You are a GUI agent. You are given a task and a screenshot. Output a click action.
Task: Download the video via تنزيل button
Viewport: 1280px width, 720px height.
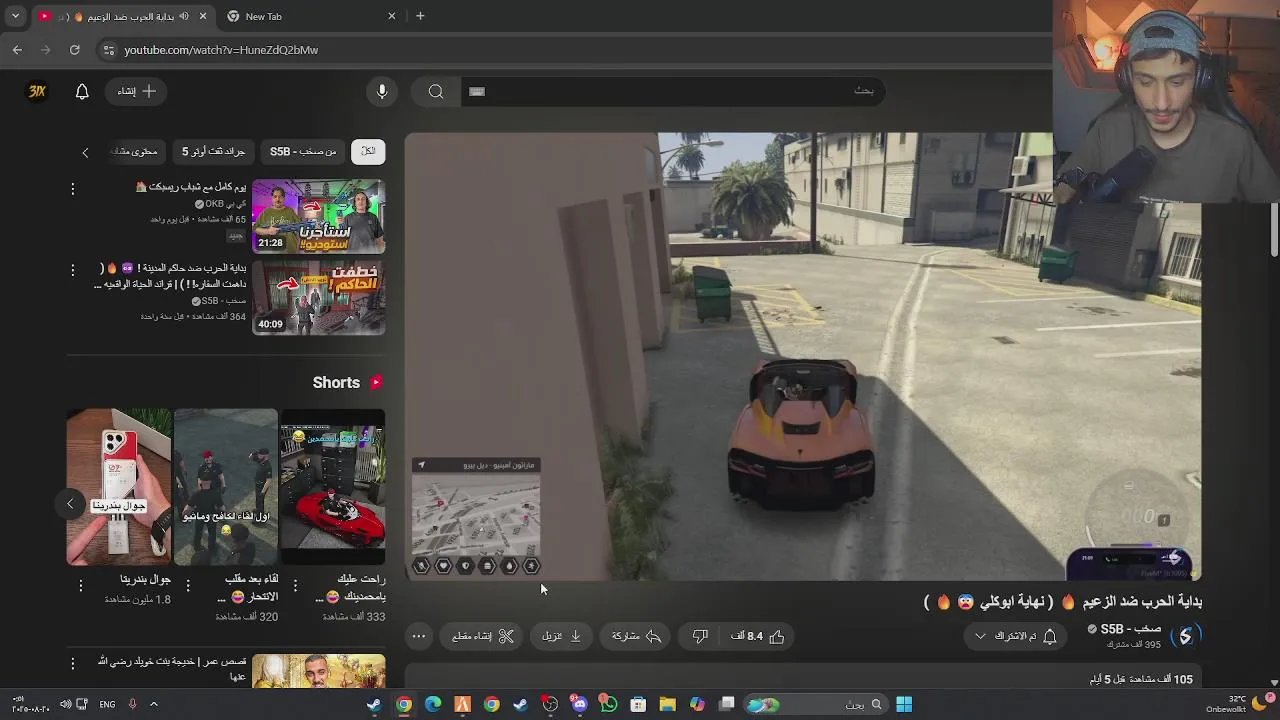point(561,636)
